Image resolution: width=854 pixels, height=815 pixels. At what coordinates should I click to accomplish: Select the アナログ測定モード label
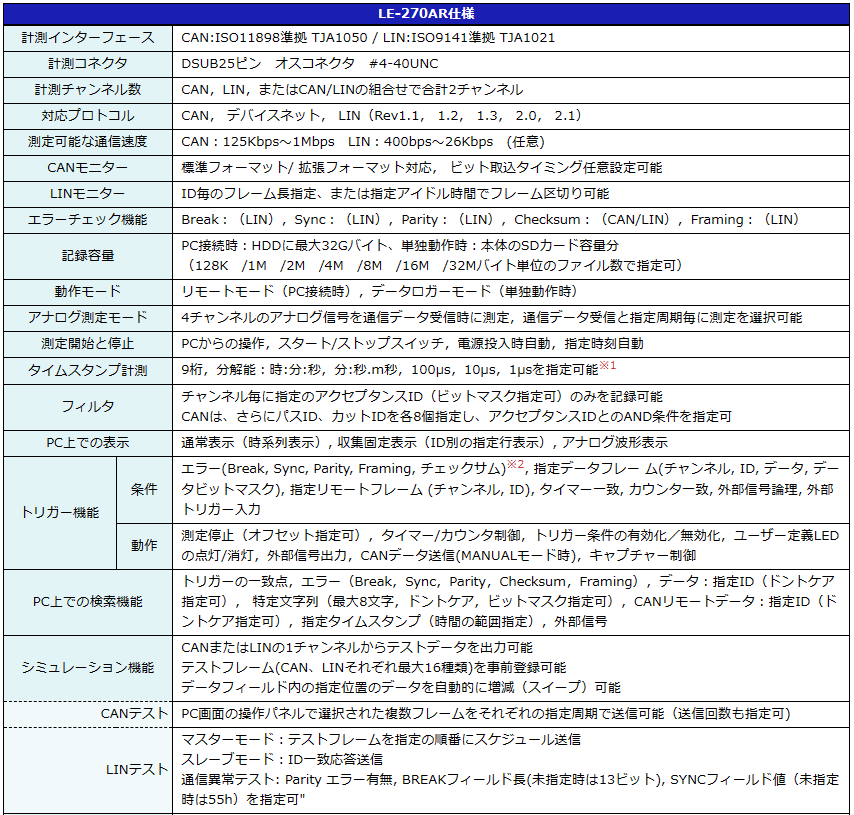88,317
